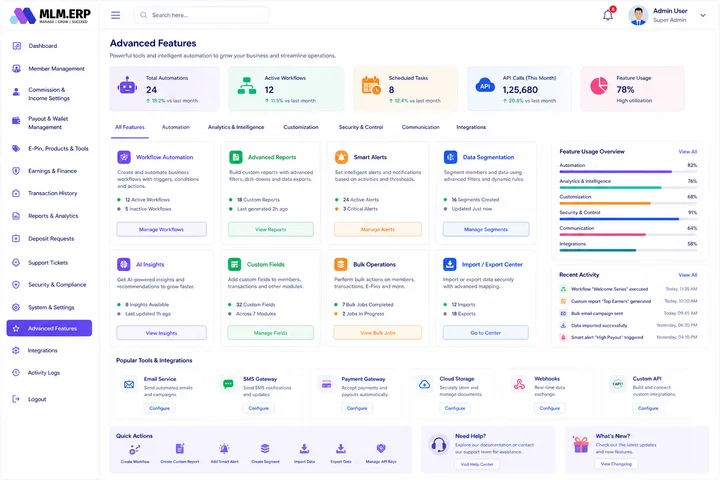Open Dashboard from the sidebar
720x480 pixels.
click(43, 46)
